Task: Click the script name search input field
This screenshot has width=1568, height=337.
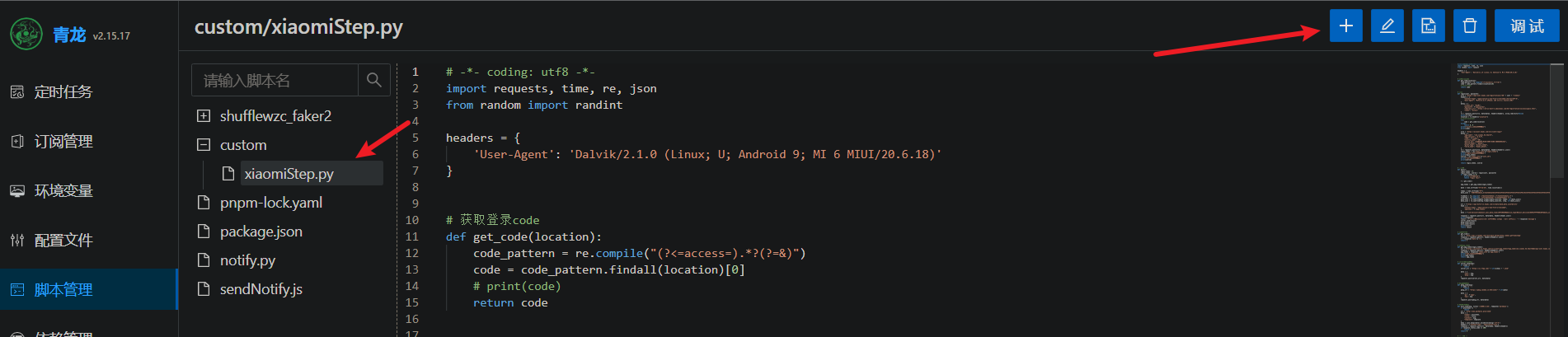Action: [275, 80]
